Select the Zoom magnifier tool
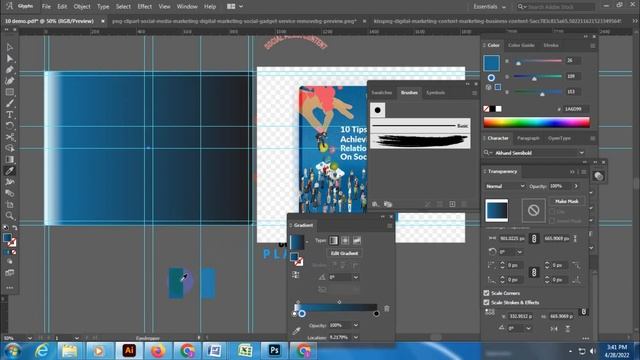 (9, 216)
